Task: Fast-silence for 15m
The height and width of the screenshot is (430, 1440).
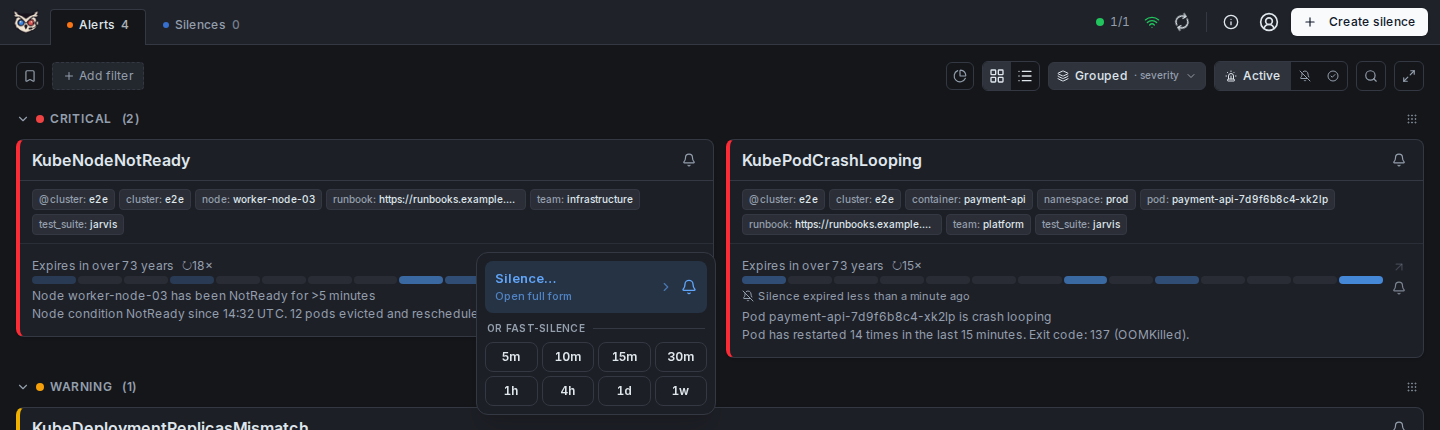Action: click(x=625, y=357)
